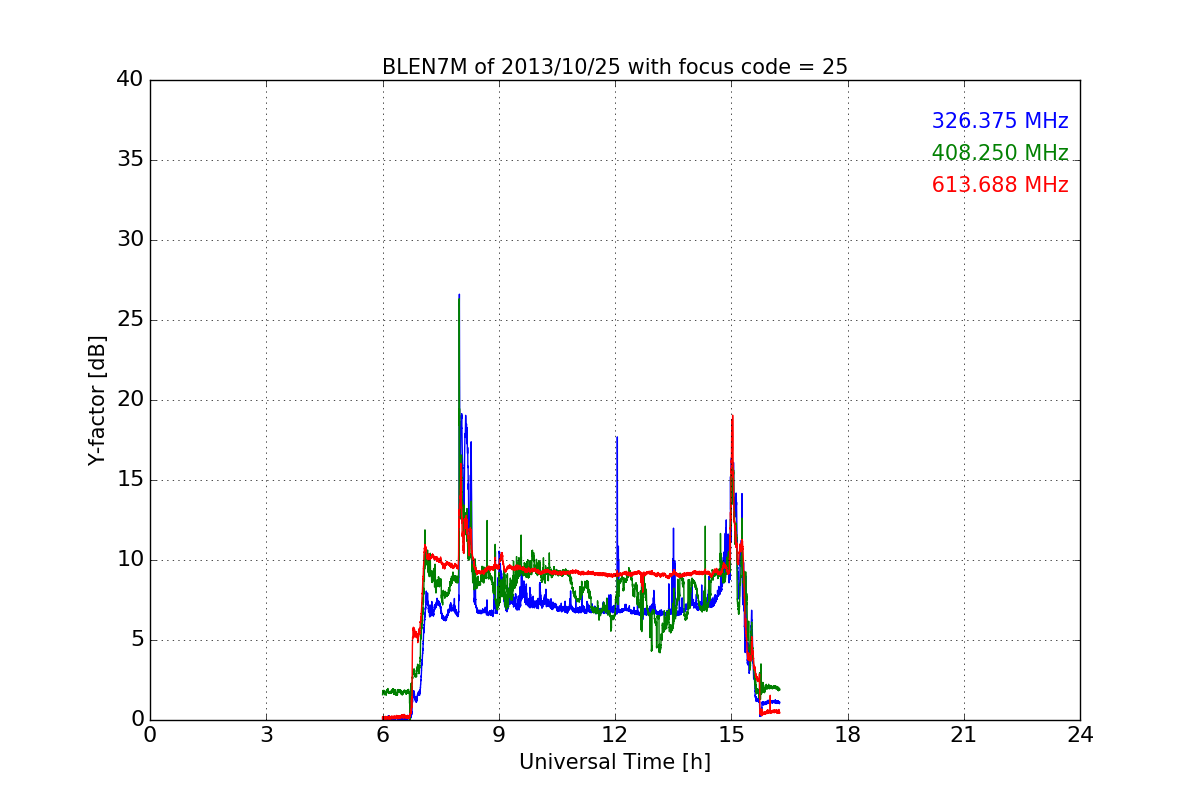Click the y-axis tick label 20
Viewport: 1200px width, 800px height.
[x=131, y=400]
